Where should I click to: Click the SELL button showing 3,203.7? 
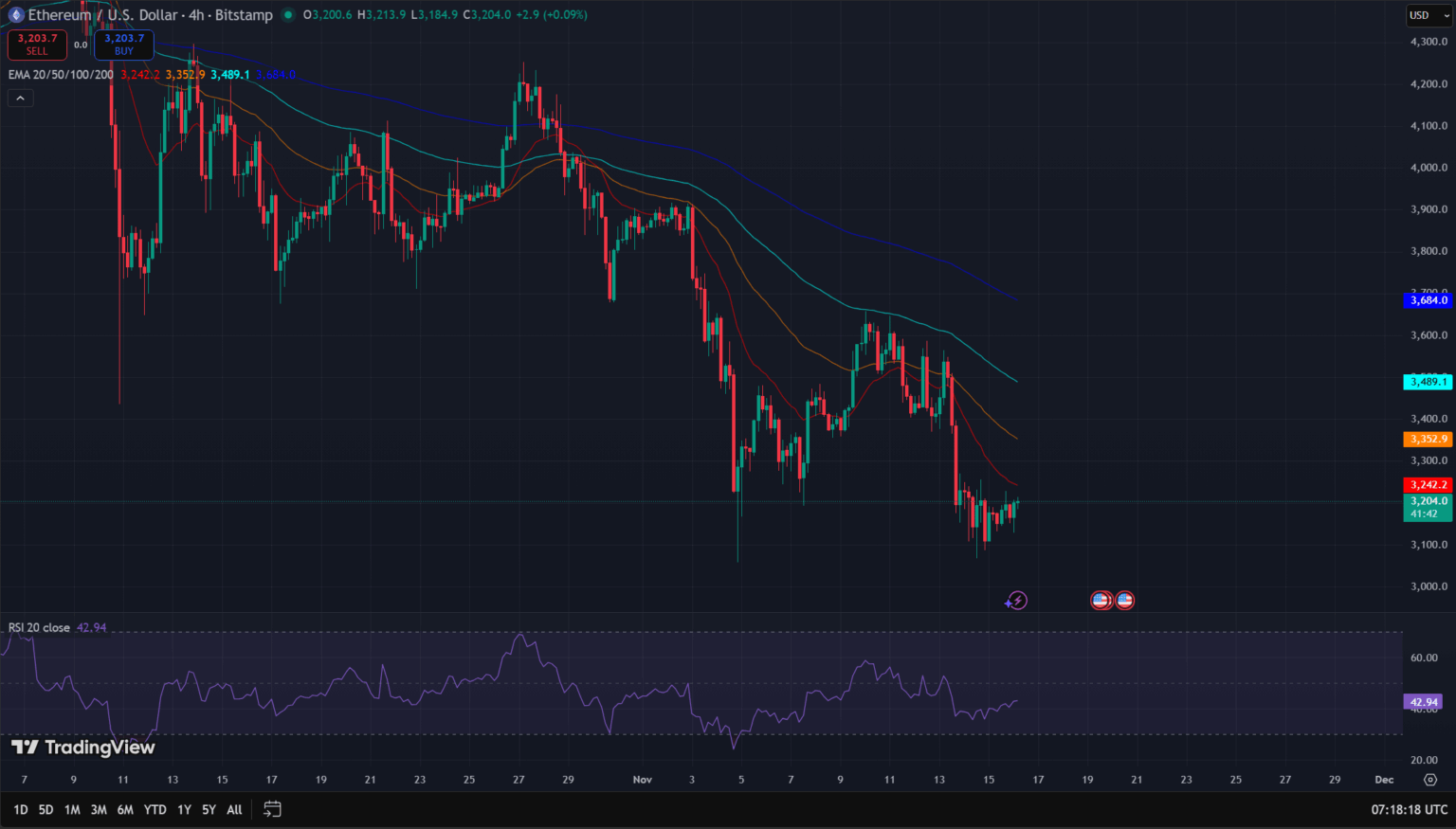pyautogui.click(x=37, y=44)
